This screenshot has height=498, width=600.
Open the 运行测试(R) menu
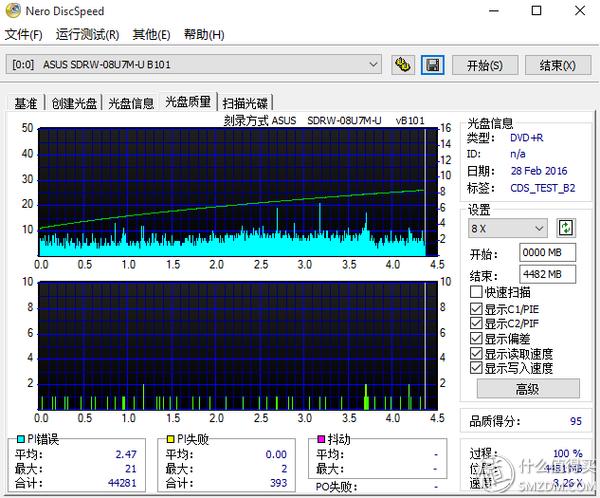click(87, 35)
